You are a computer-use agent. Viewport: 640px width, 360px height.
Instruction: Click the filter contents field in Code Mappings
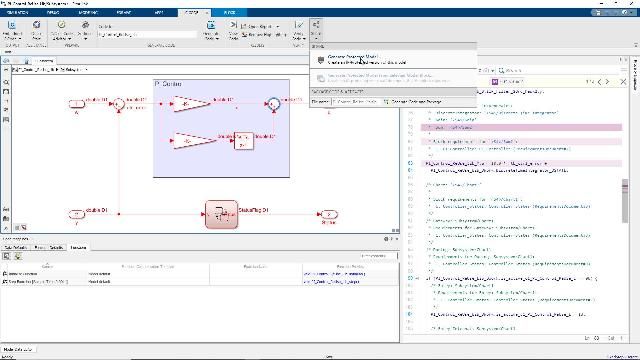(378, 256)
